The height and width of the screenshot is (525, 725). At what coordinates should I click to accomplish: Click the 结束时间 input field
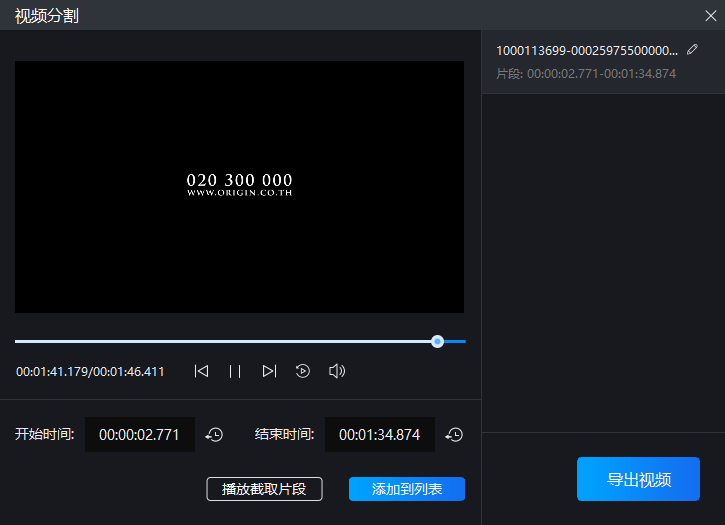[x=380, y=434]
